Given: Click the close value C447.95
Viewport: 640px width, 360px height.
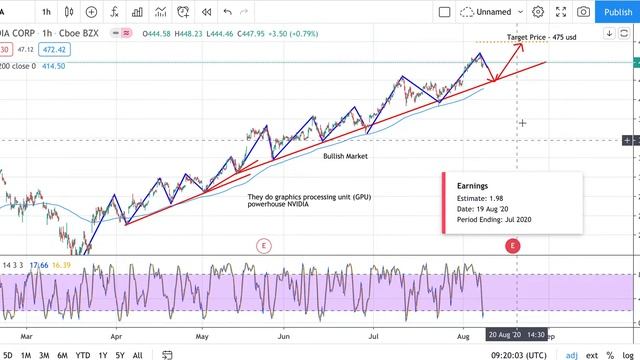Looking at the screenshot, I should 251,34.
